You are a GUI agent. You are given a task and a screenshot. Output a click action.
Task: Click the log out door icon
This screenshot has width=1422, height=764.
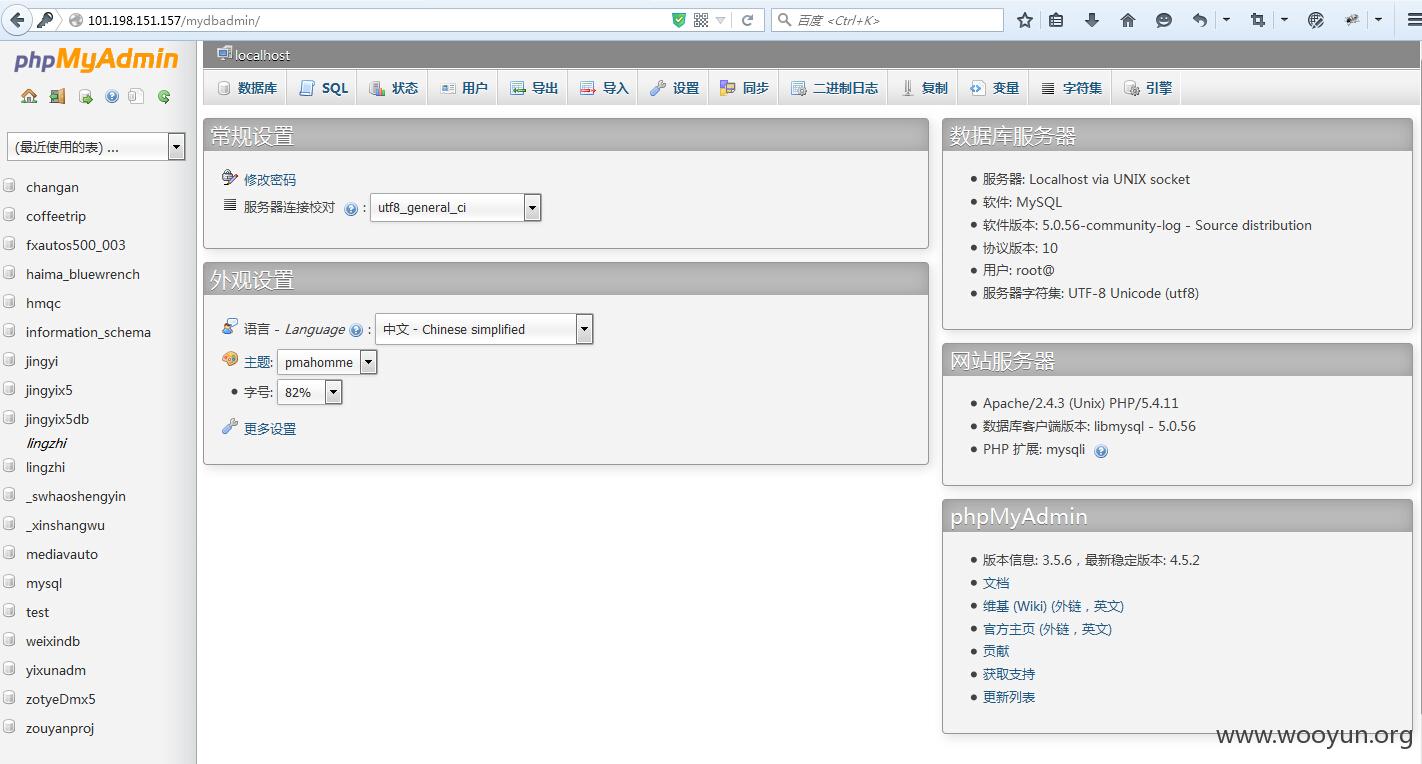point(57,97)
